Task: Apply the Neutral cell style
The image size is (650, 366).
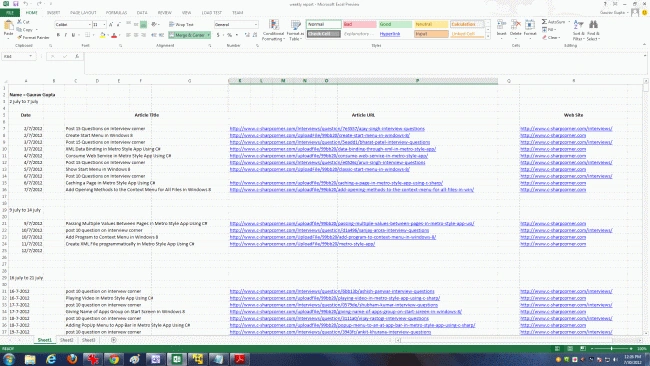Action: (431, 24)
